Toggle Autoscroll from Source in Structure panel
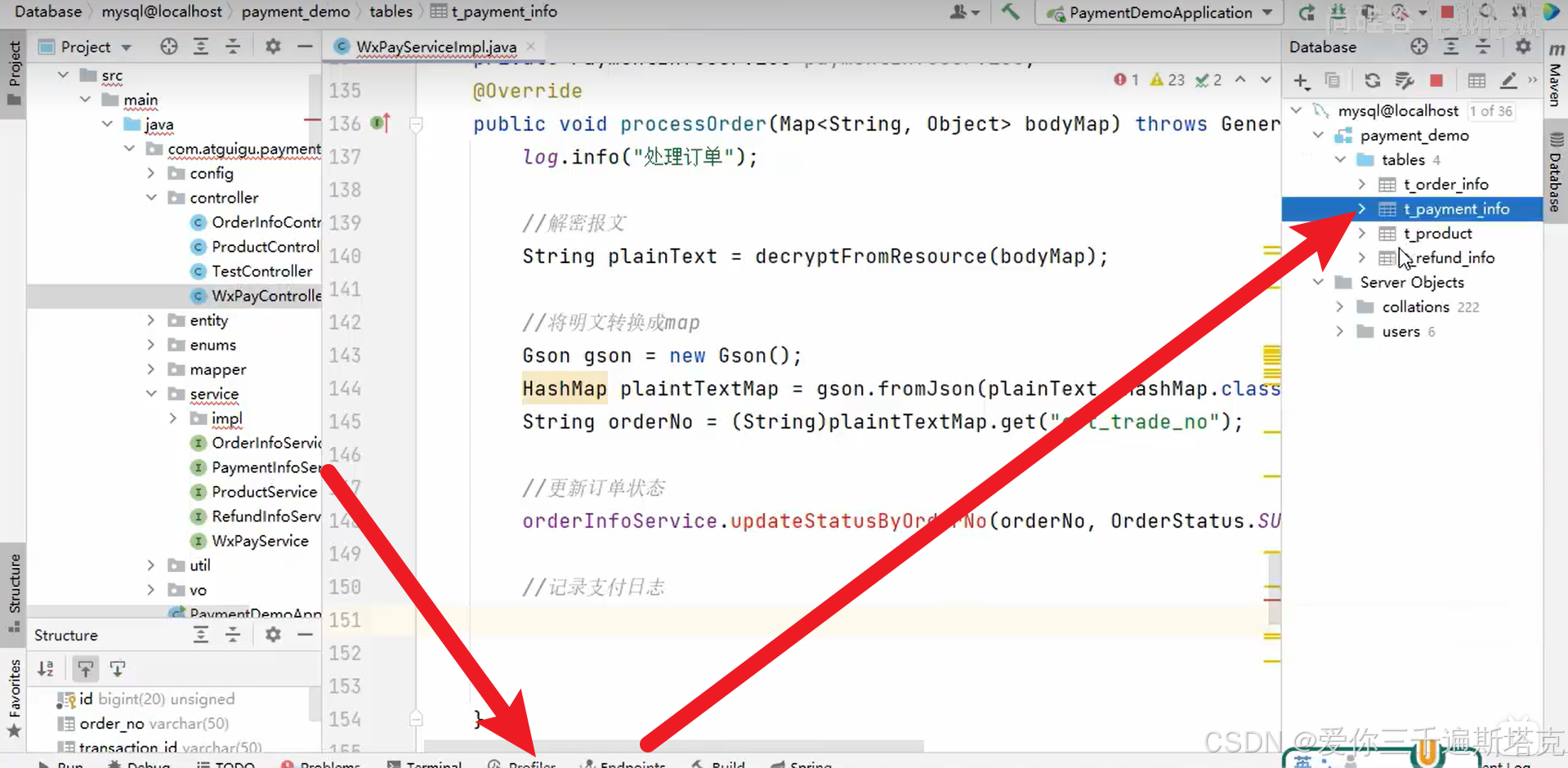This screenshot has height=768, width=1568. (118, 669)
